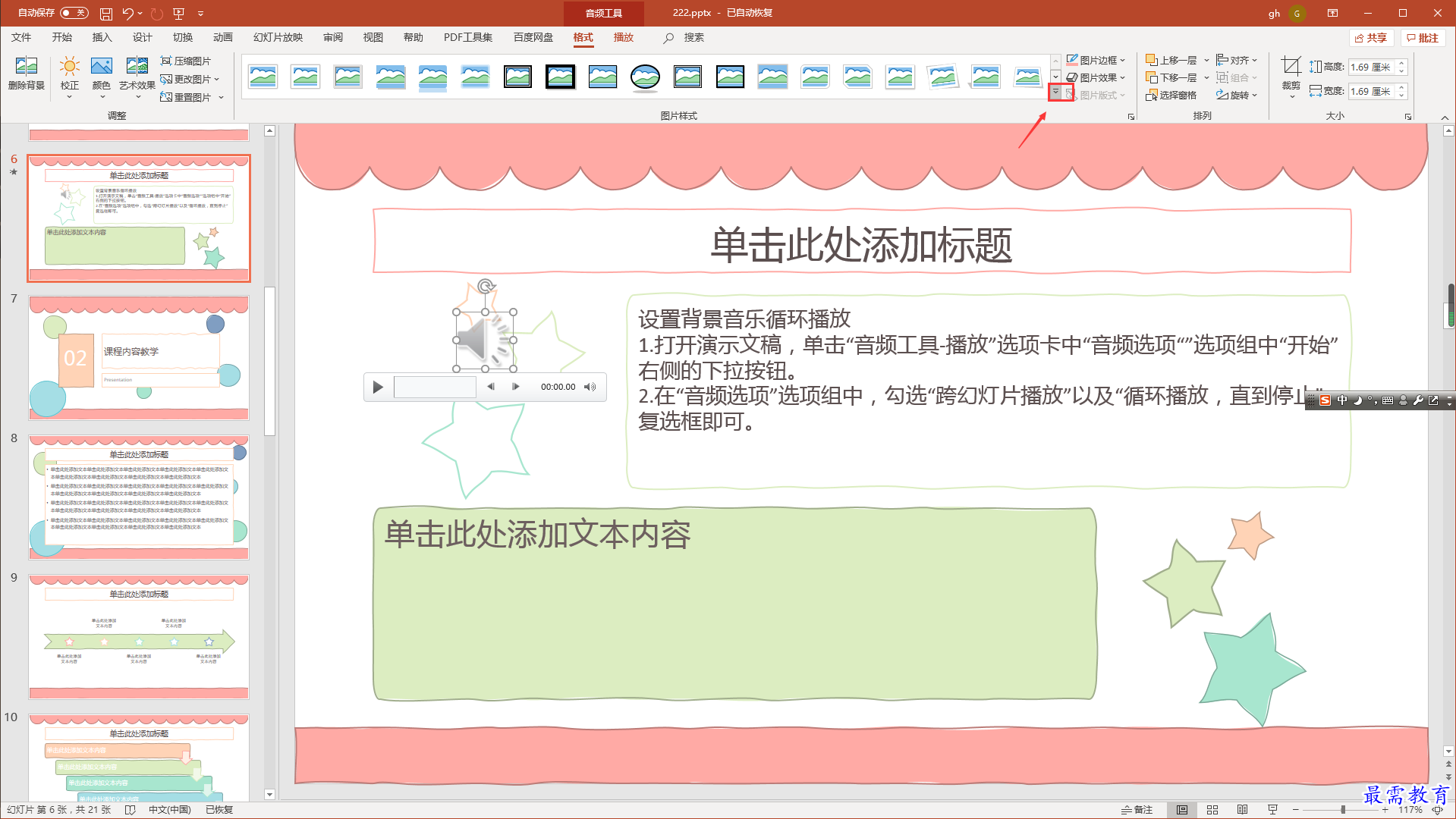Switch to the Slide Show (幻灯片放映) tab
Screen dimensions: 1456x819
278,37
